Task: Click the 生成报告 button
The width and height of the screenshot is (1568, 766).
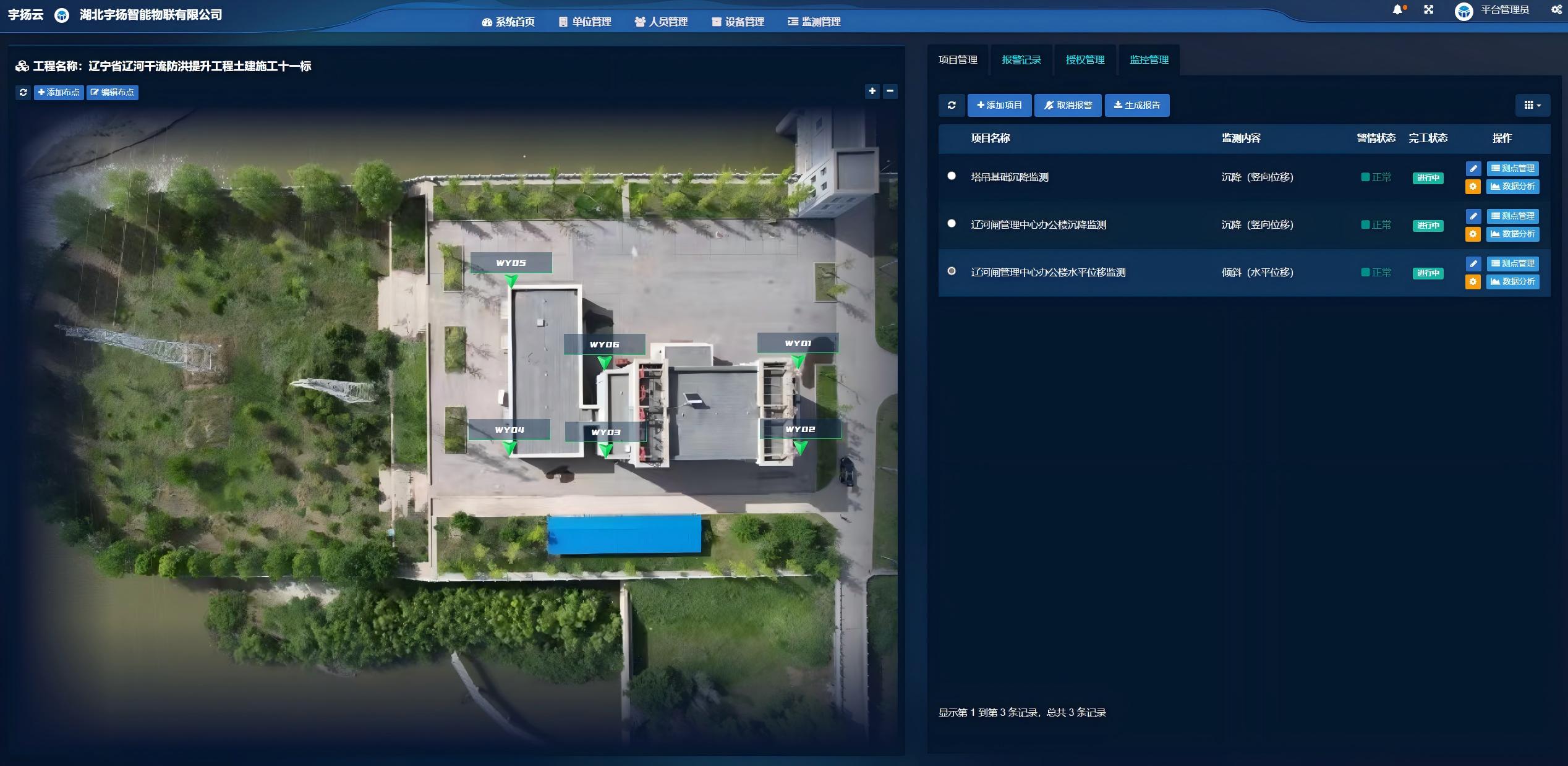Action: click(1136, 105)
